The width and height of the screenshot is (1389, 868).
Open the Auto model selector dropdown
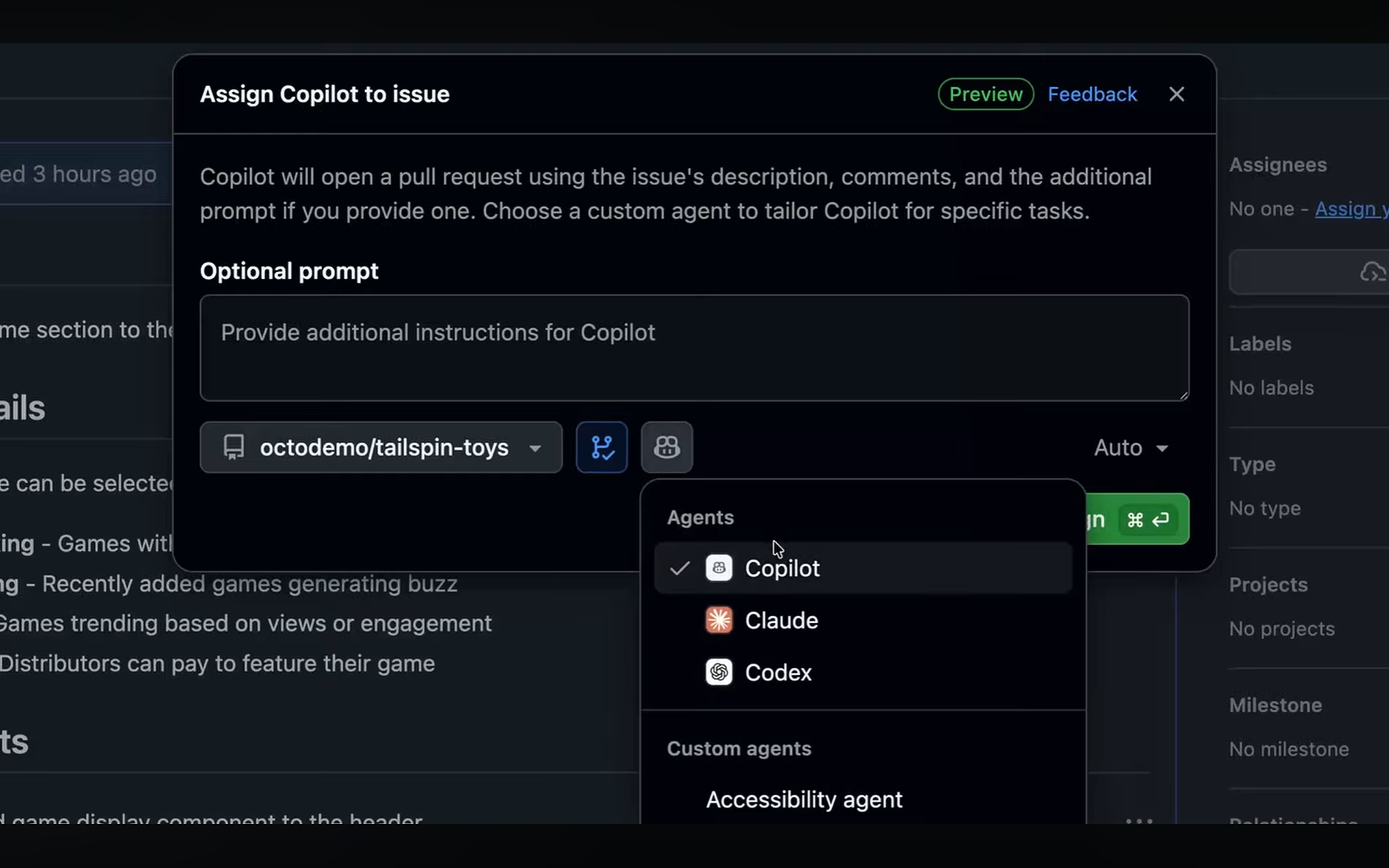pyautogui.click(x=1132, y=447)
